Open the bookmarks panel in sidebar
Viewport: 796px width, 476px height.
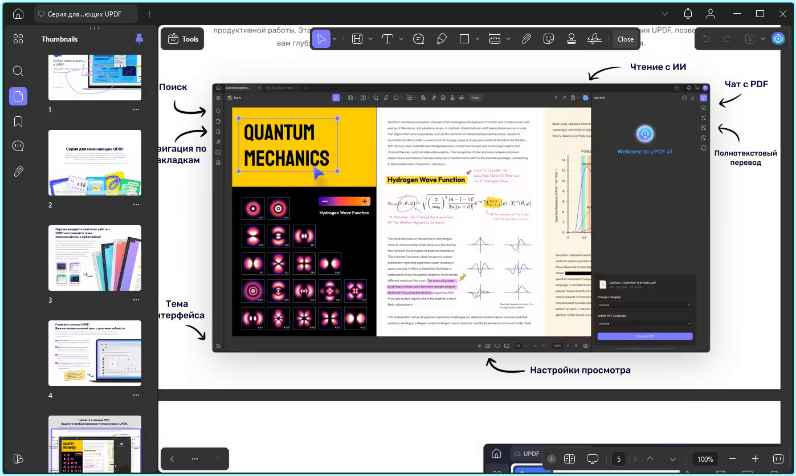tap(18, 121)
